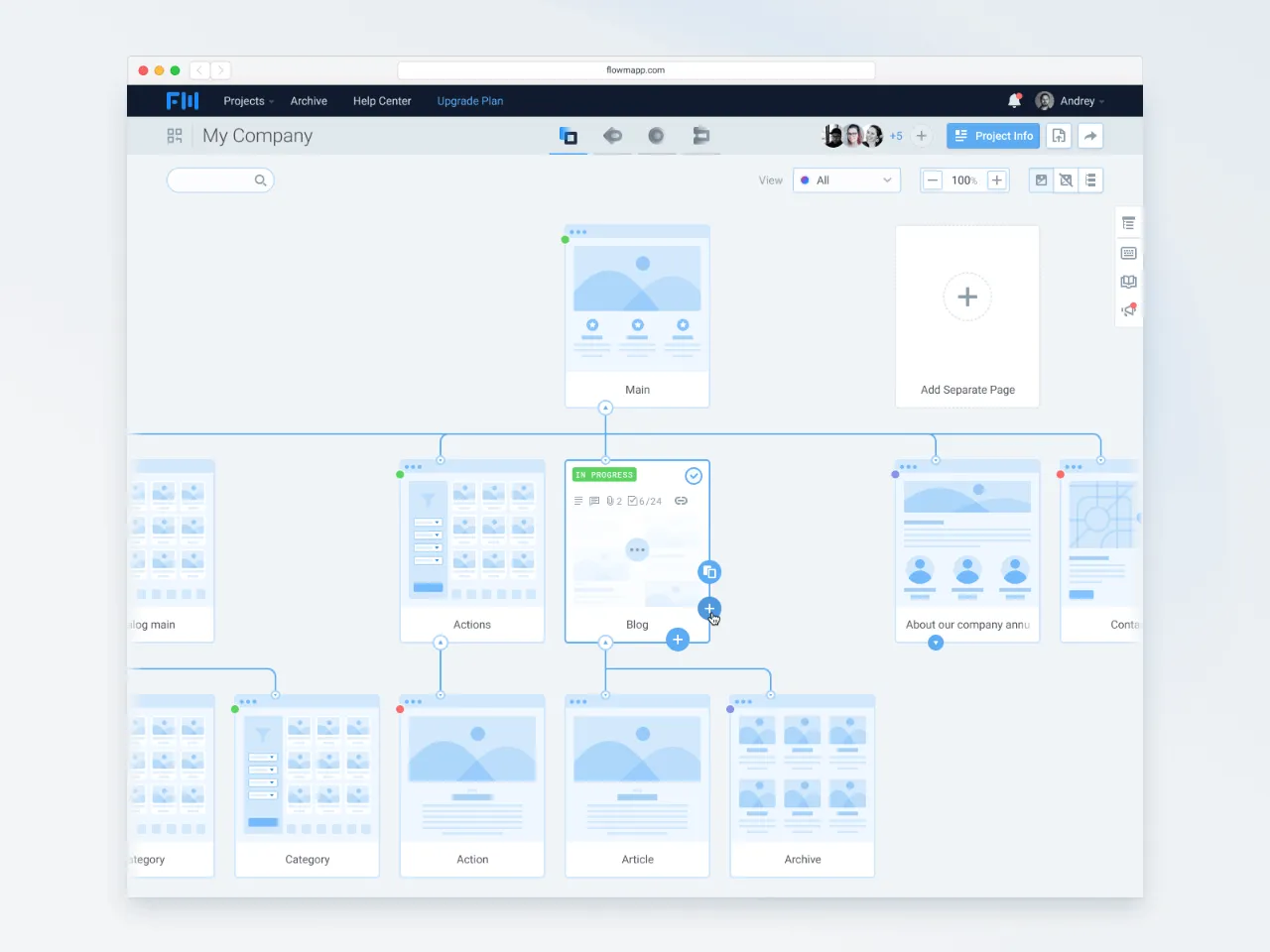Open the sitemap tree structure panel
This screenshot has height=952, width=1270.
[1128, 222]
